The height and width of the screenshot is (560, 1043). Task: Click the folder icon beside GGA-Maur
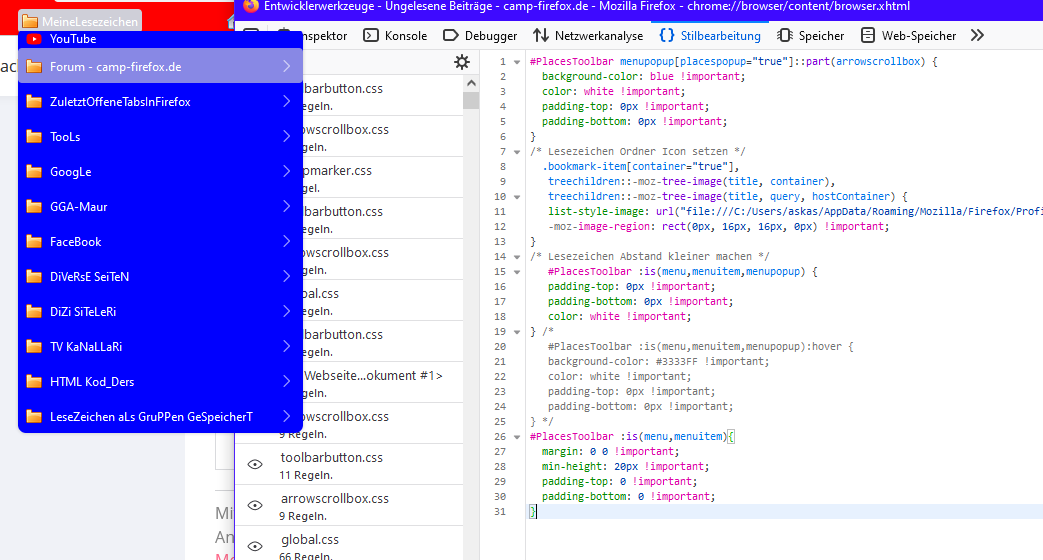33,207
